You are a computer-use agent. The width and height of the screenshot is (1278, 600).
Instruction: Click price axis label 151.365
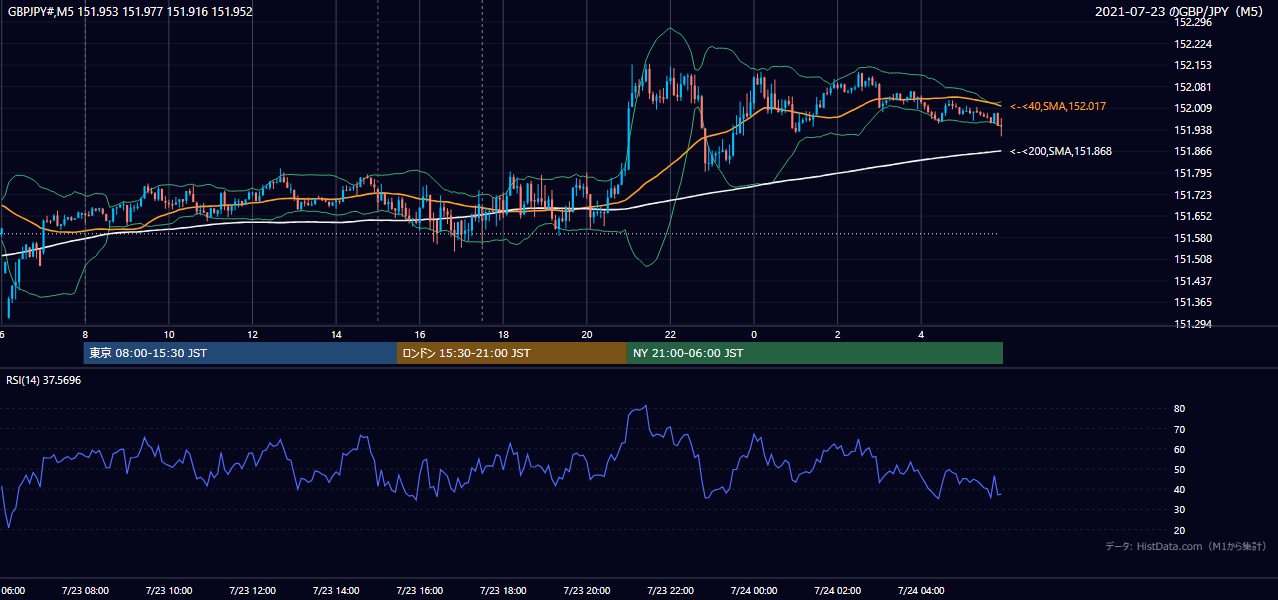pos(1192,302)
